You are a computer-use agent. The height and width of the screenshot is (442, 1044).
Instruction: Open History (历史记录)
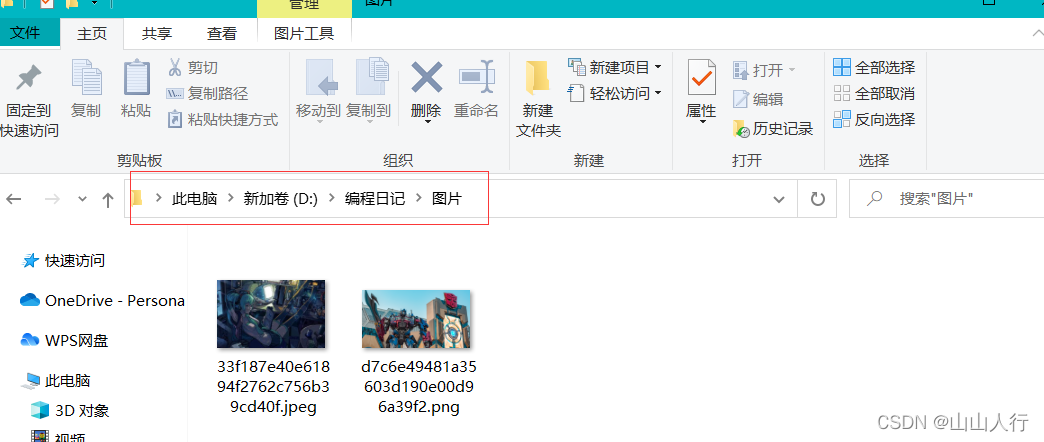773,128
